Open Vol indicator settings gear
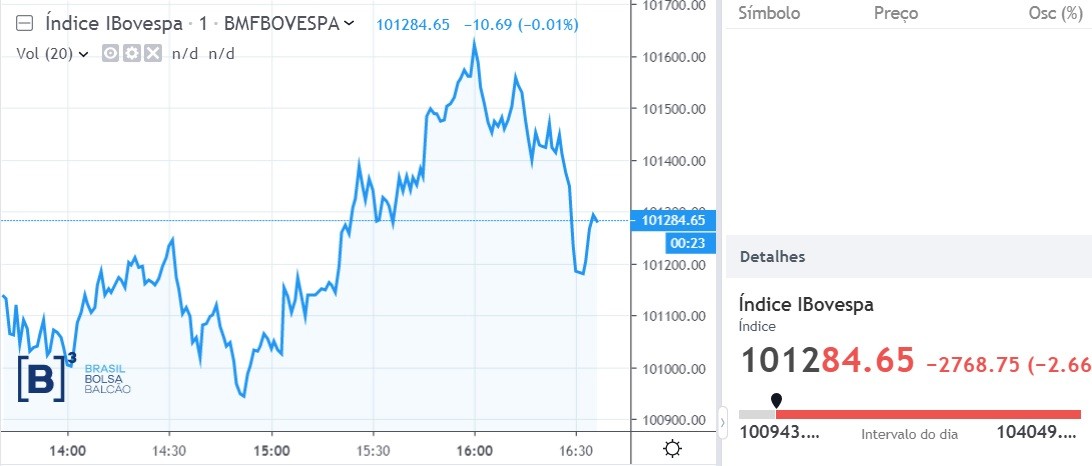The image size is (1092, 466). (131, 54)
